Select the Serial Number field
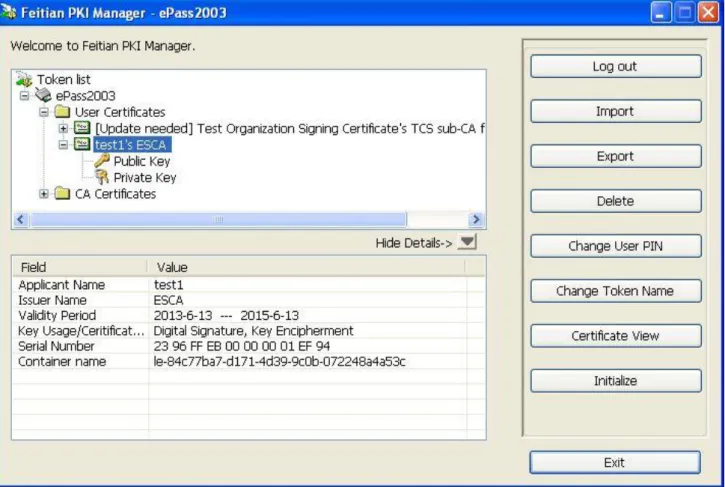 (56, 346)
